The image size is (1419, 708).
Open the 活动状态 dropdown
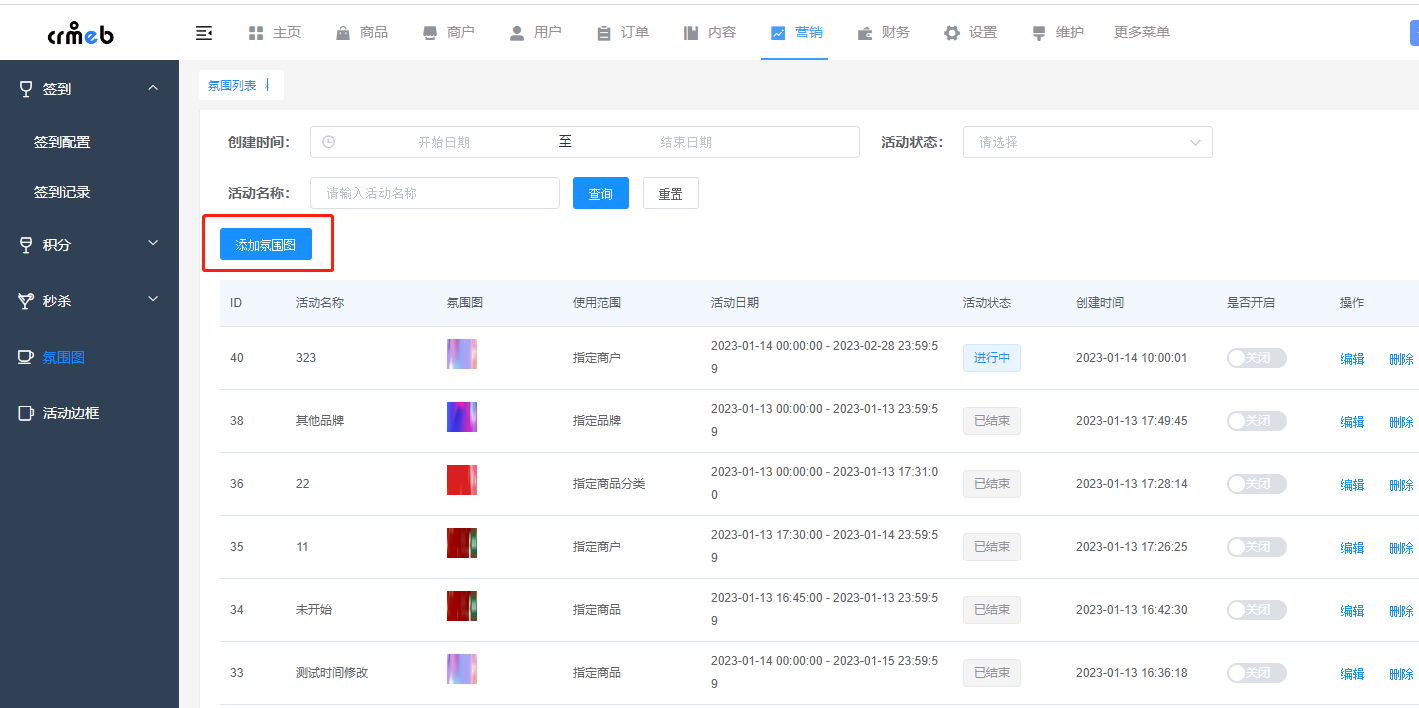tap(1087, 142)
